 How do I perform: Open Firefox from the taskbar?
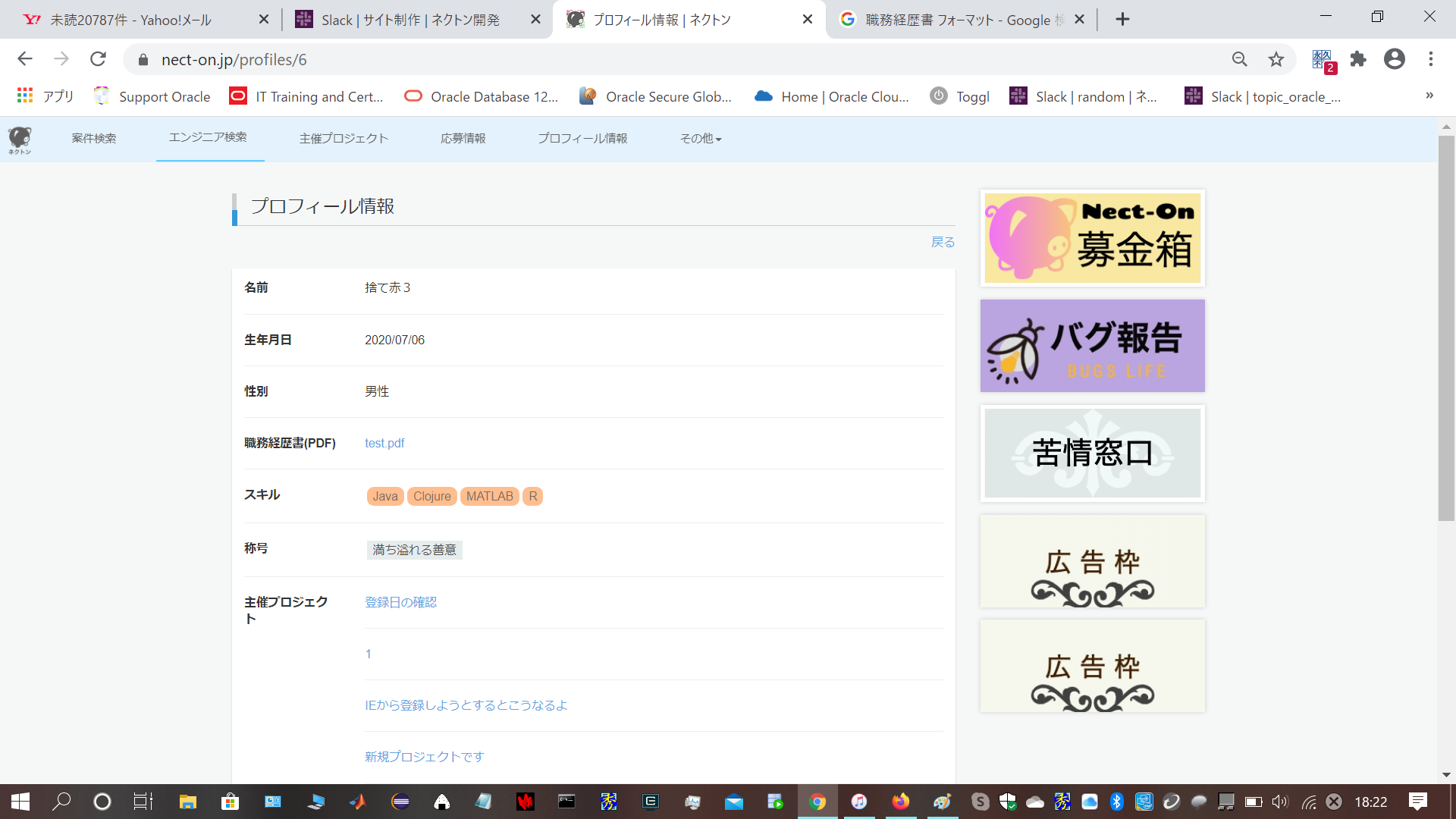900,802
